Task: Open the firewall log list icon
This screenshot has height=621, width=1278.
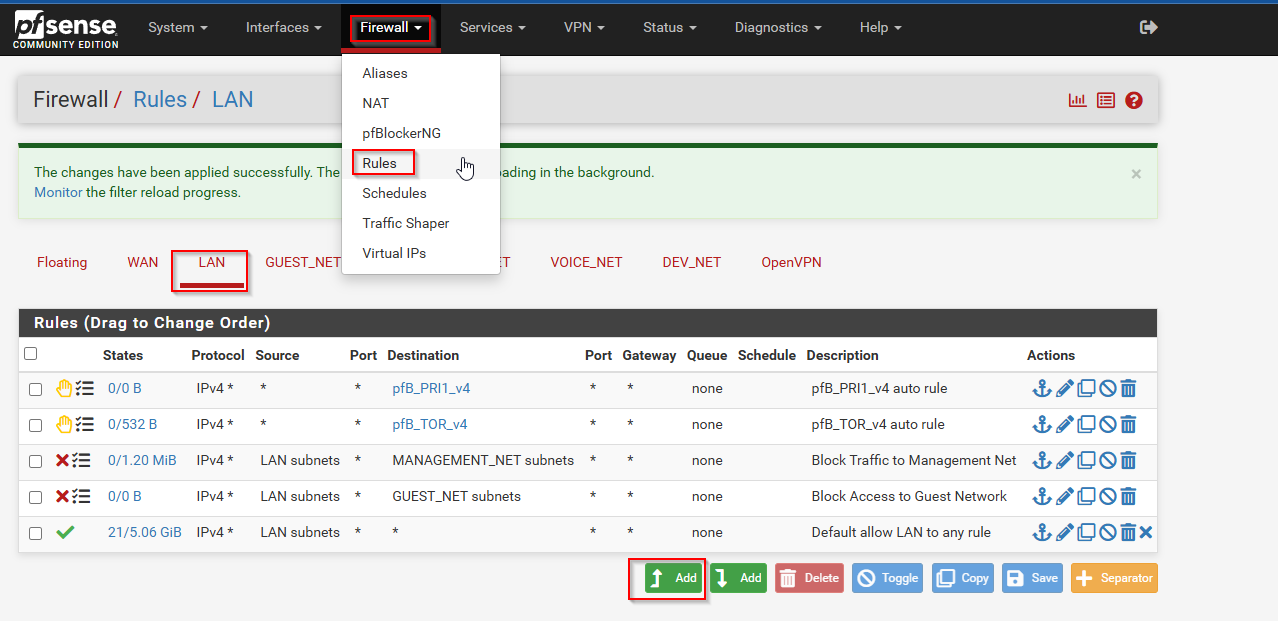Action: click(x=1105, y=100)
